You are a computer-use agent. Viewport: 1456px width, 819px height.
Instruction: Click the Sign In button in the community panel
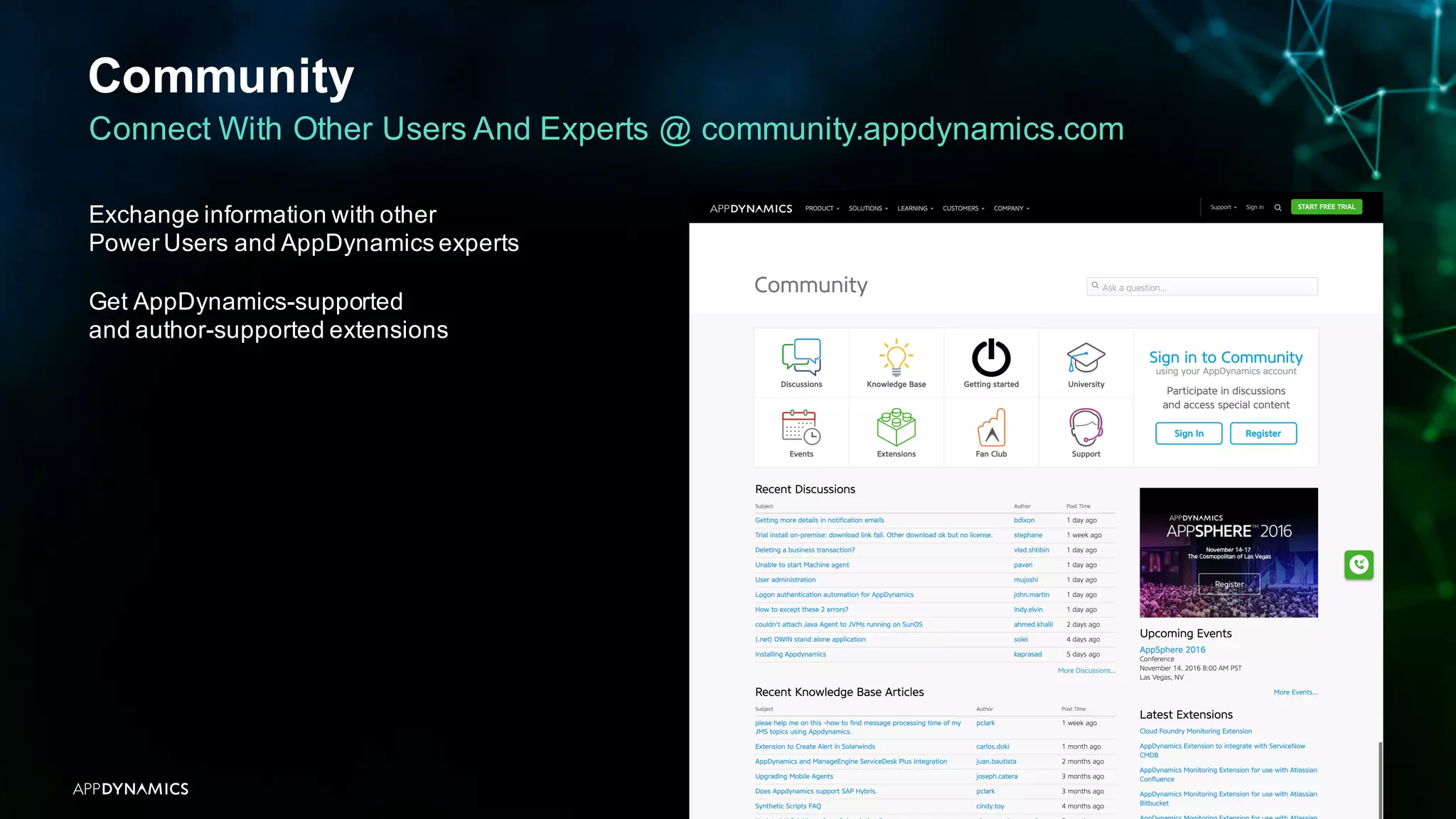[x=1189, y=434]
